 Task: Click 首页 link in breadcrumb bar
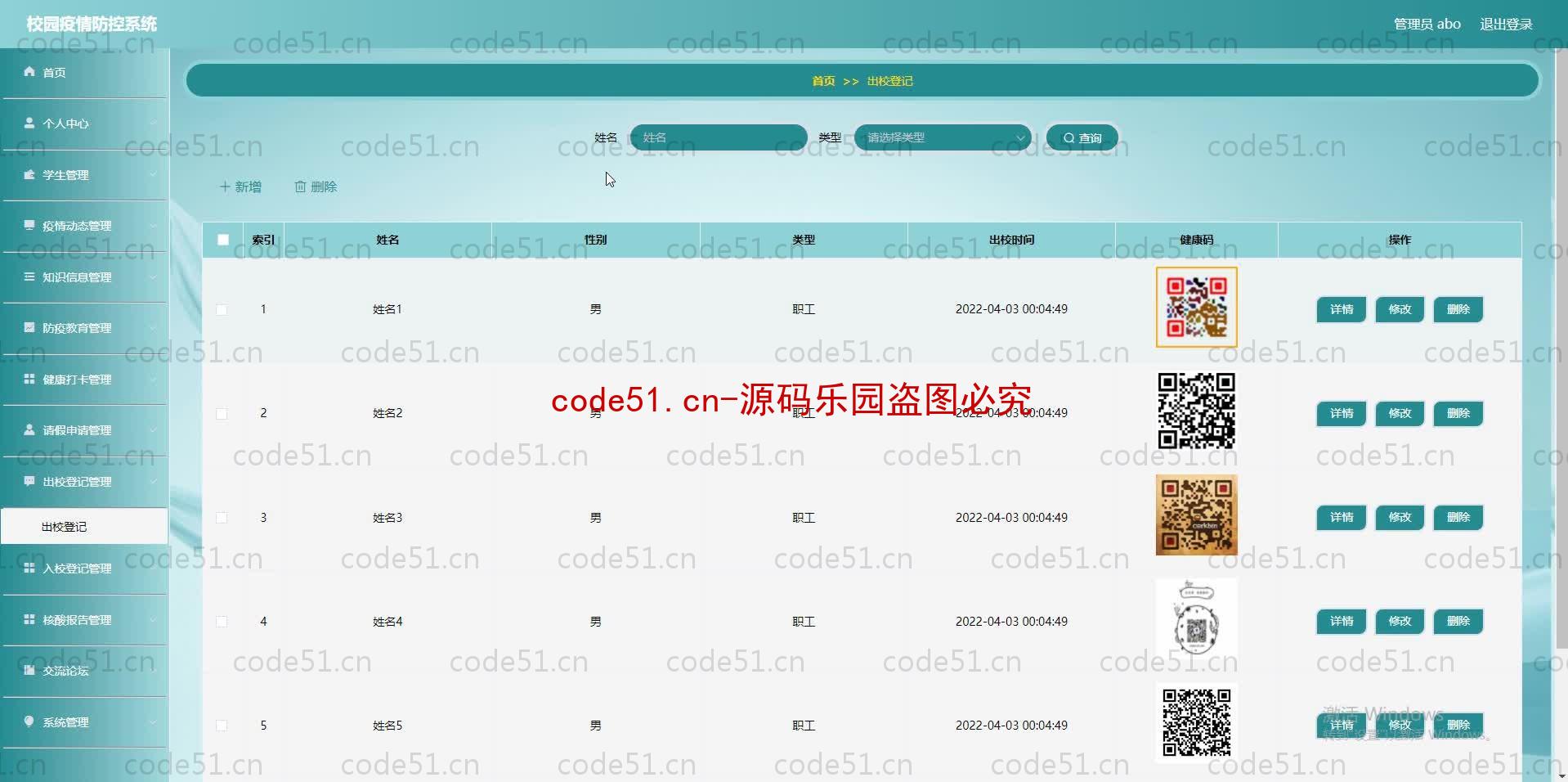click(x=823, y=81)
